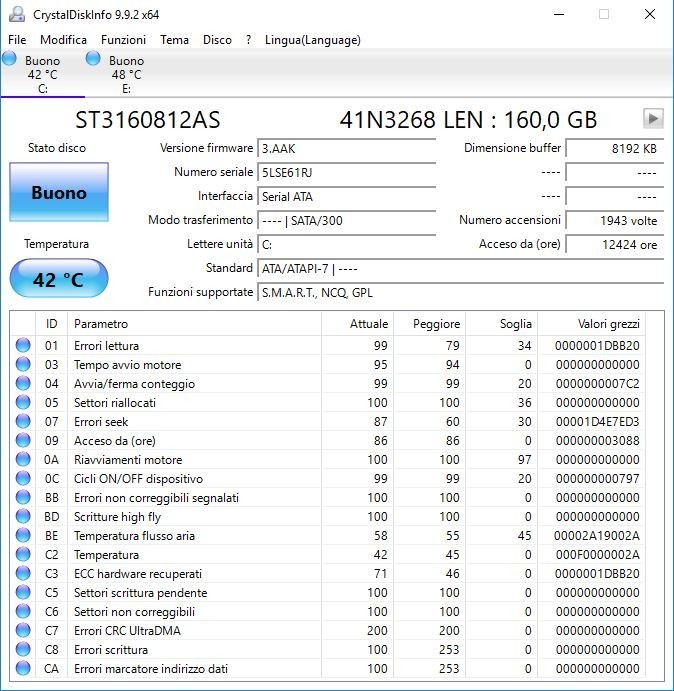Select the E: disk tab
674x691 pixels.
[127, 73]
